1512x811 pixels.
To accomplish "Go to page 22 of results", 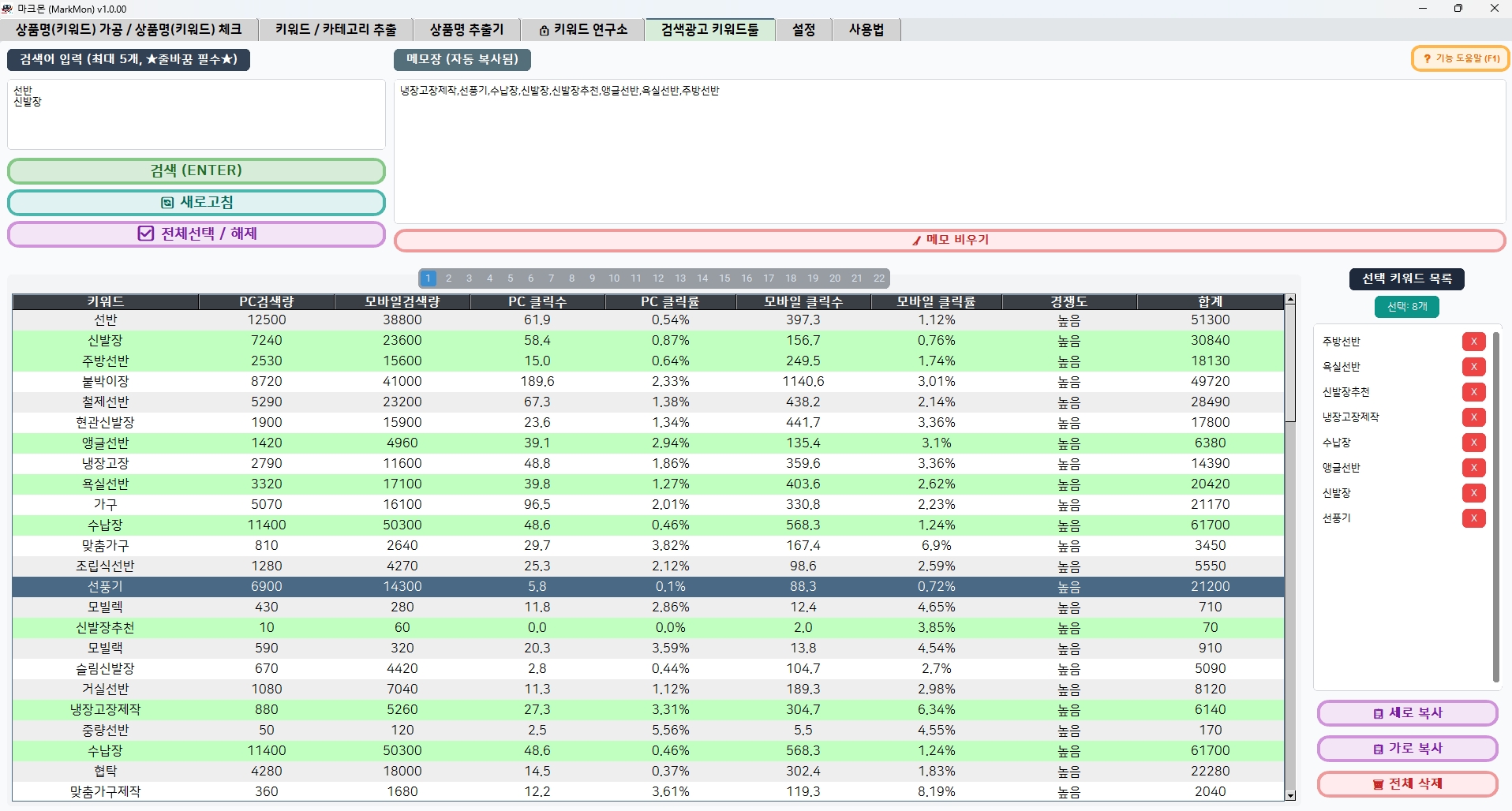I will (x=879, y=278).
